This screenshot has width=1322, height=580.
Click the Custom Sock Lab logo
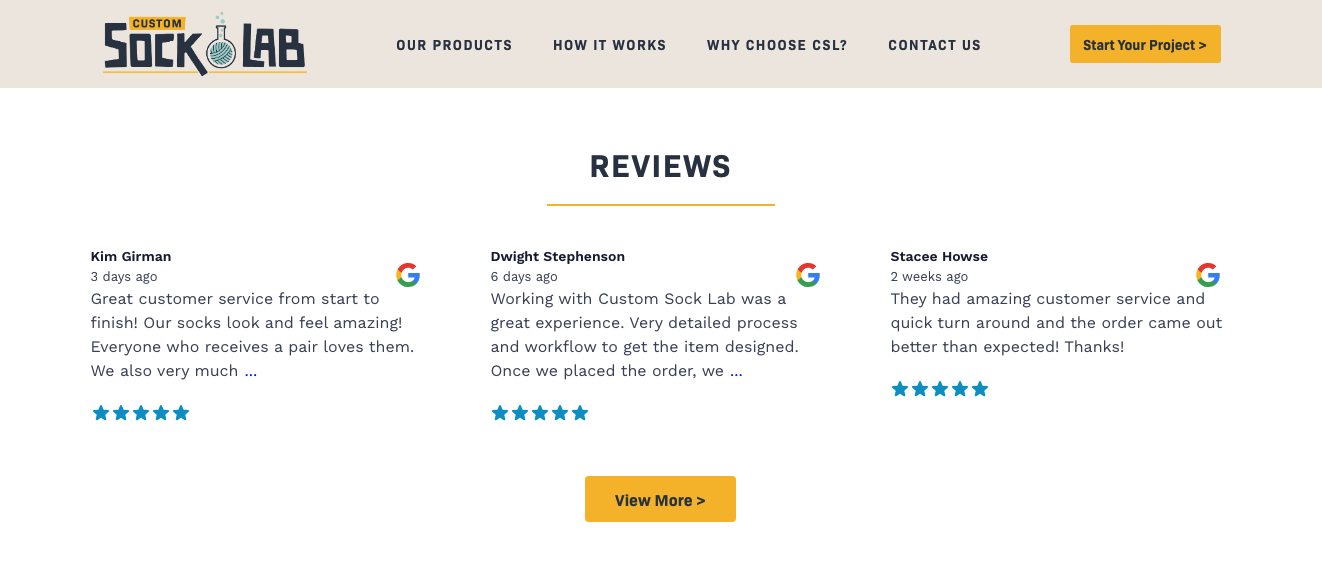205,45
